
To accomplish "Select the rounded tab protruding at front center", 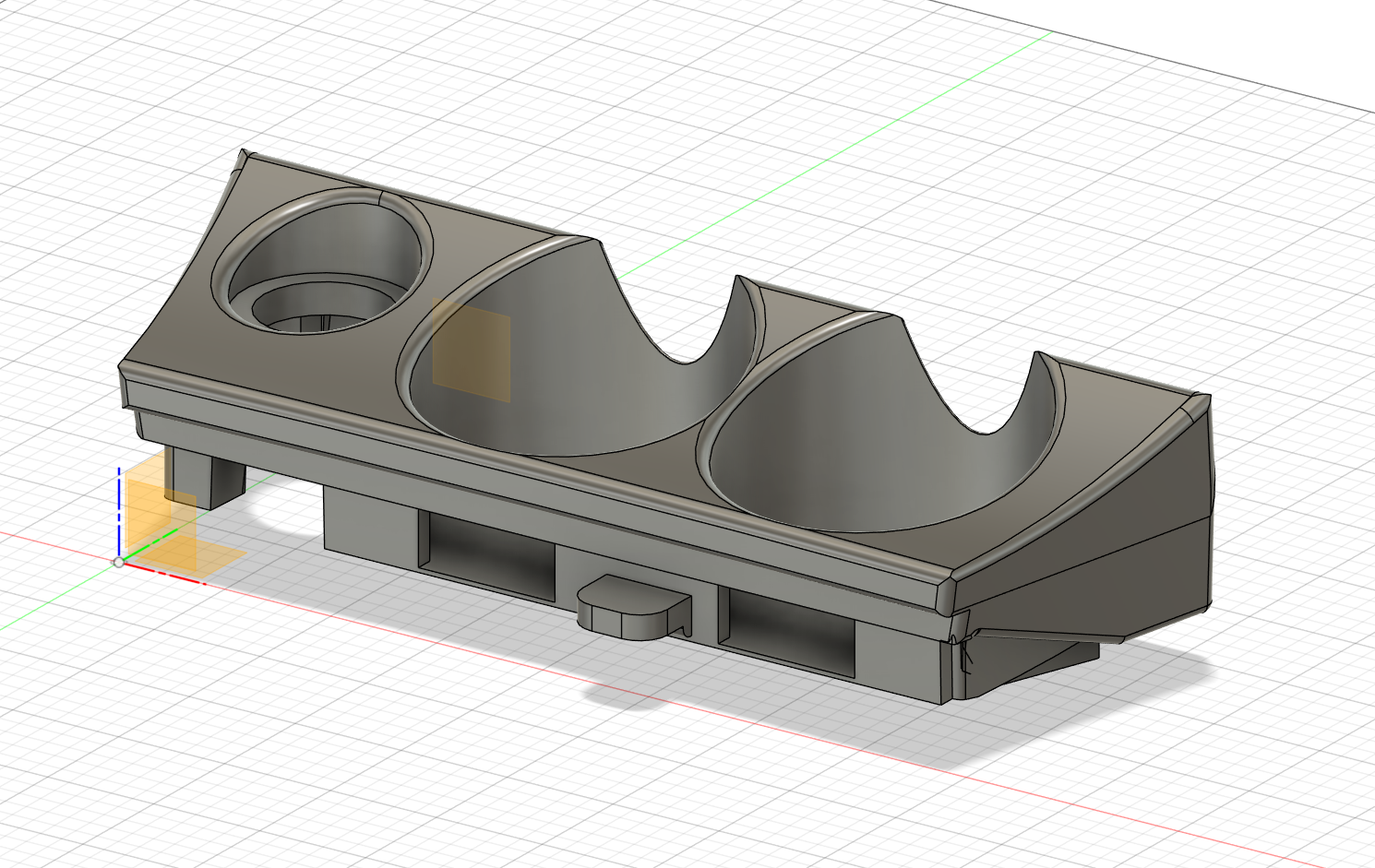I will point(634,606).
